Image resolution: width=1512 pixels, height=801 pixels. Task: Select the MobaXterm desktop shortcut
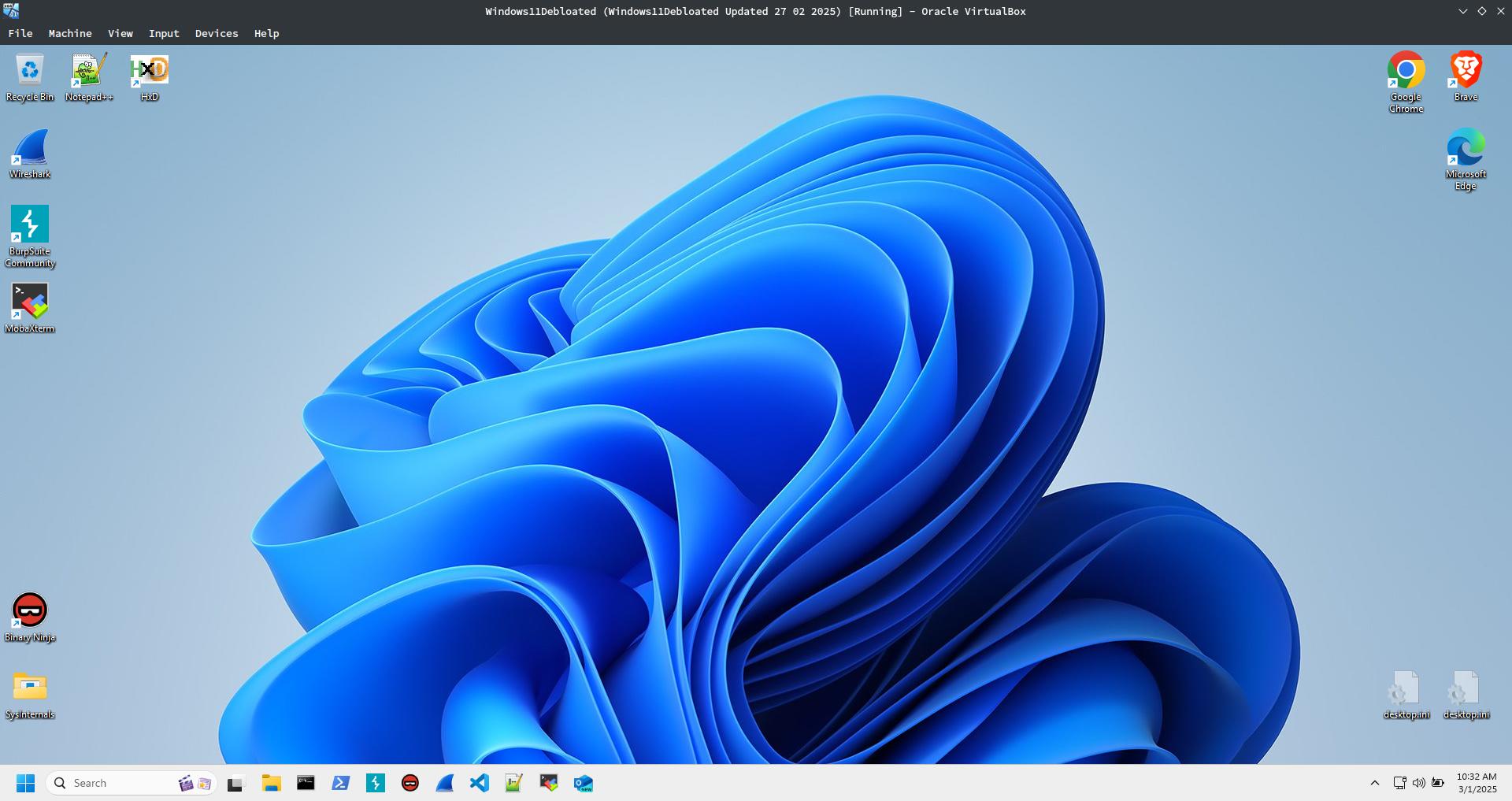click(x=30, y=309)
